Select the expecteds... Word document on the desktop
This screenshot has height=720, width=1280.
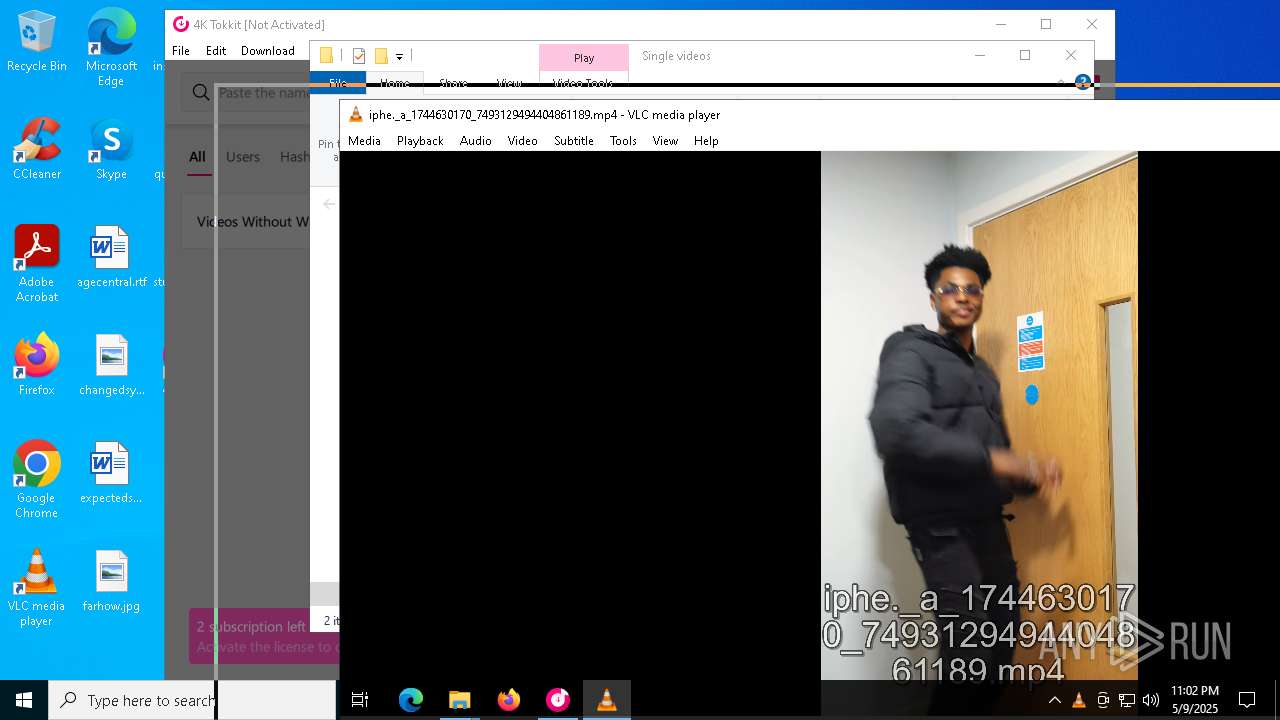111,474
